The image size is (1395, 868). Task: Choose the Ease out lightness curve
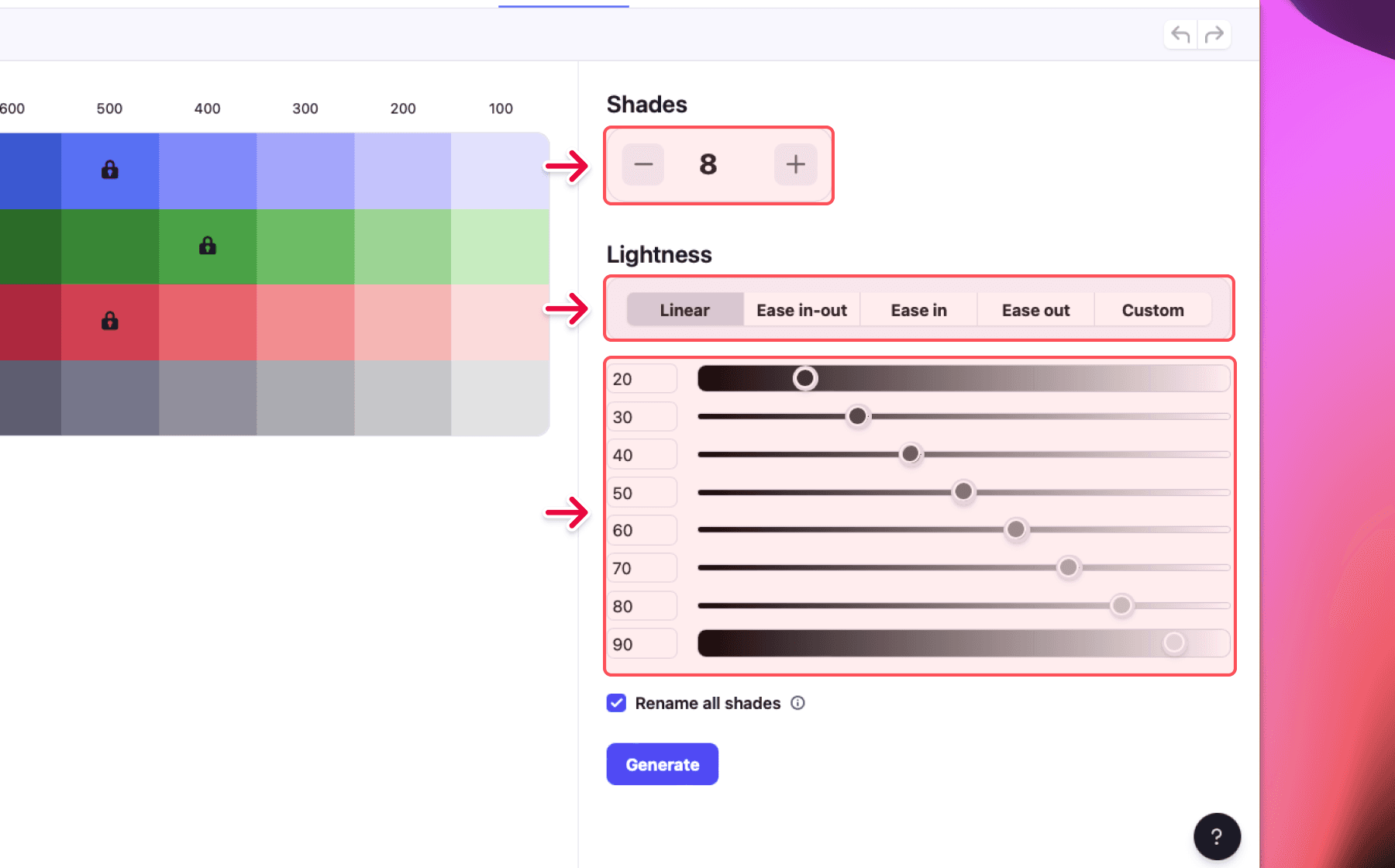[x=1035, y=310]
